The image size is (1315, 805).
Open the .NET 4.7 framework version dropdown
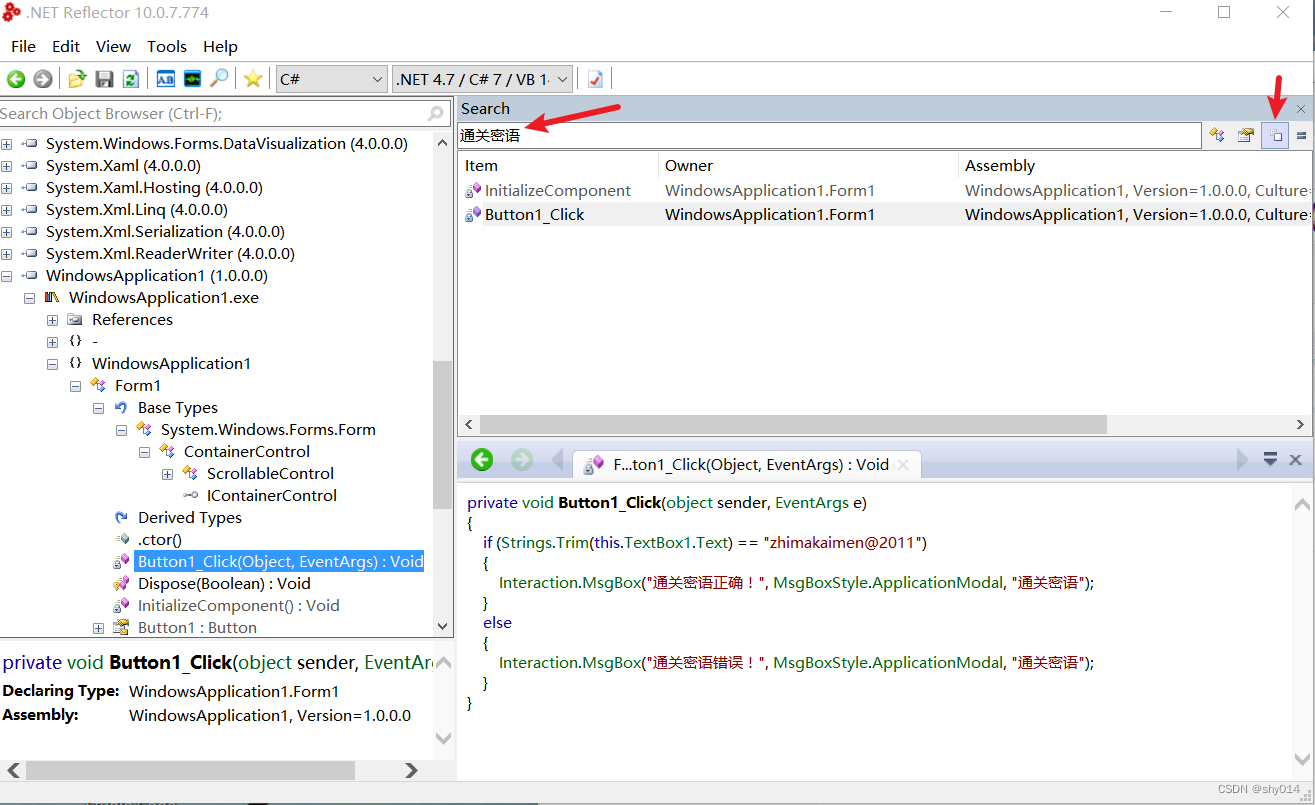point(483,79)
